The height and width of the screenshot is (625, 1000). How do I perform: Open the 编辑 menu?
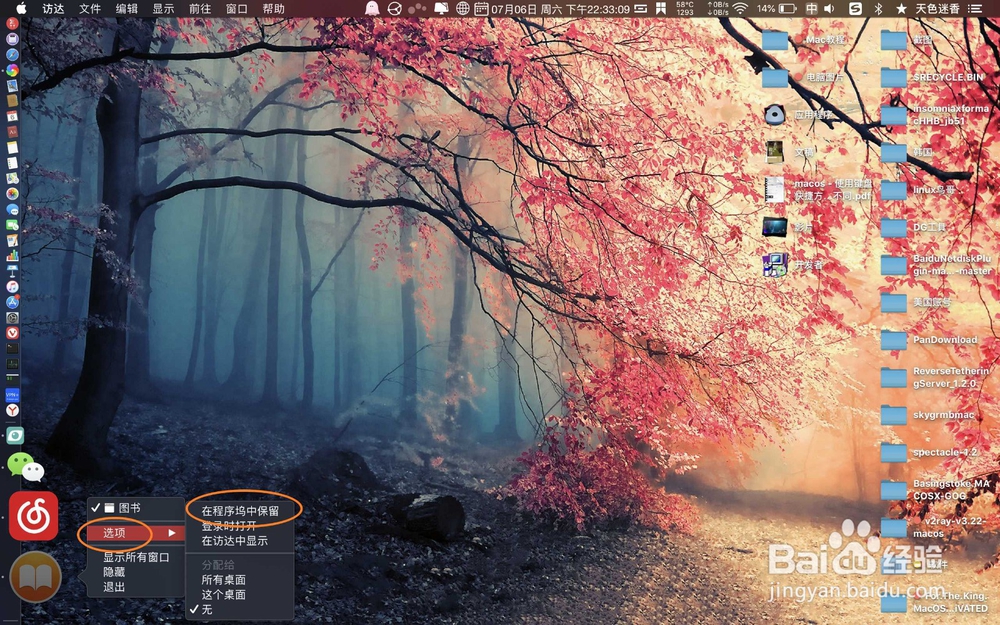tap(126, 8)
